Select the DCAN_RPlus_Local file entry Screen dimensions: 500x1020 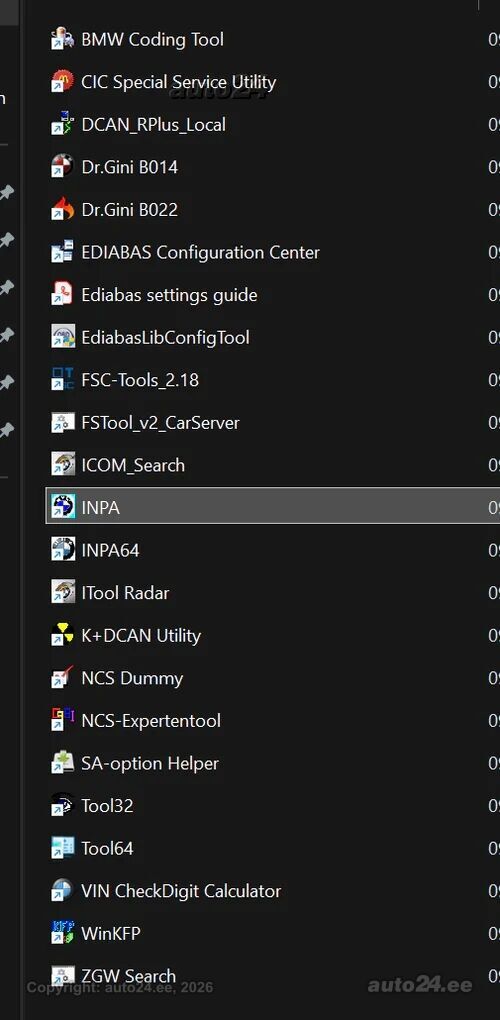pos(273,125)
